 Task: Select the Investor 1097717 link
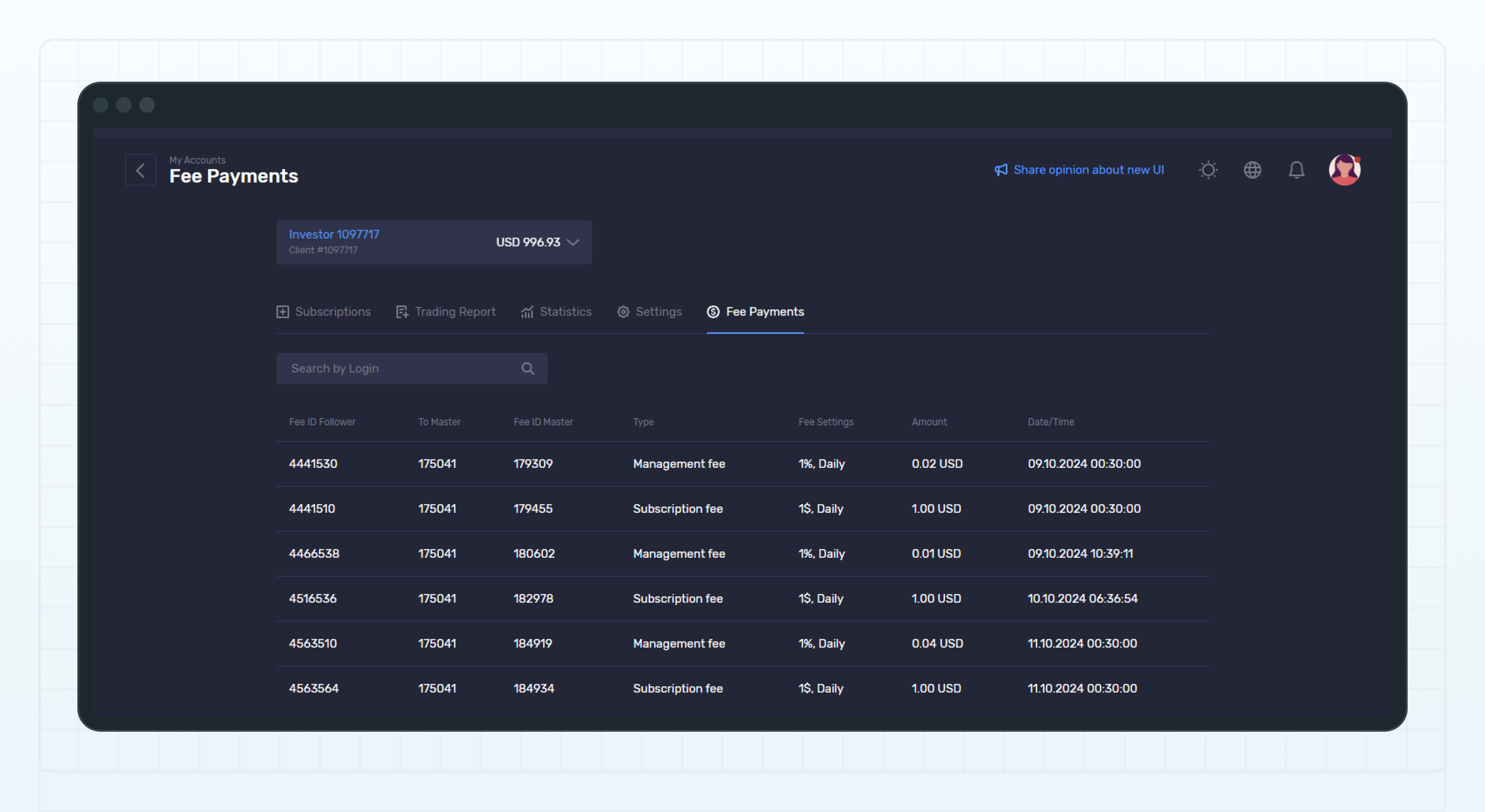point(334,234)
